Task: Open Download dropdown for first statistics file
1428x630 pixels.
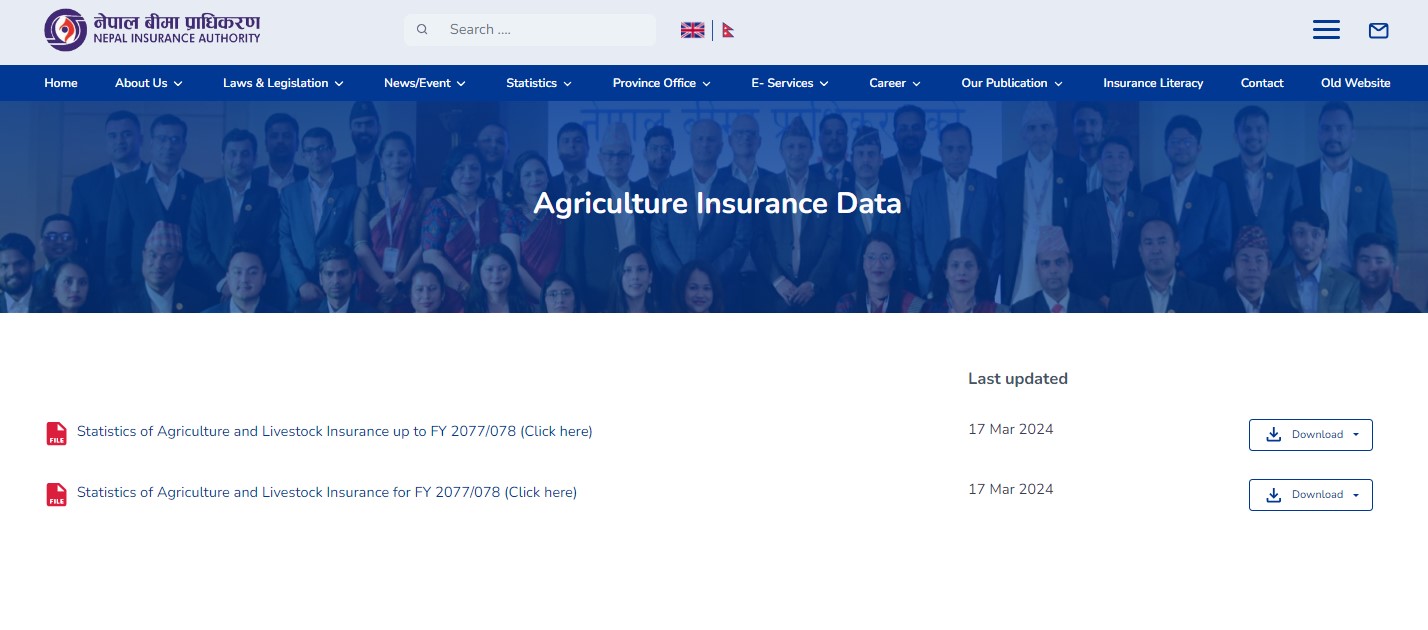Action: coord(1310,435)
